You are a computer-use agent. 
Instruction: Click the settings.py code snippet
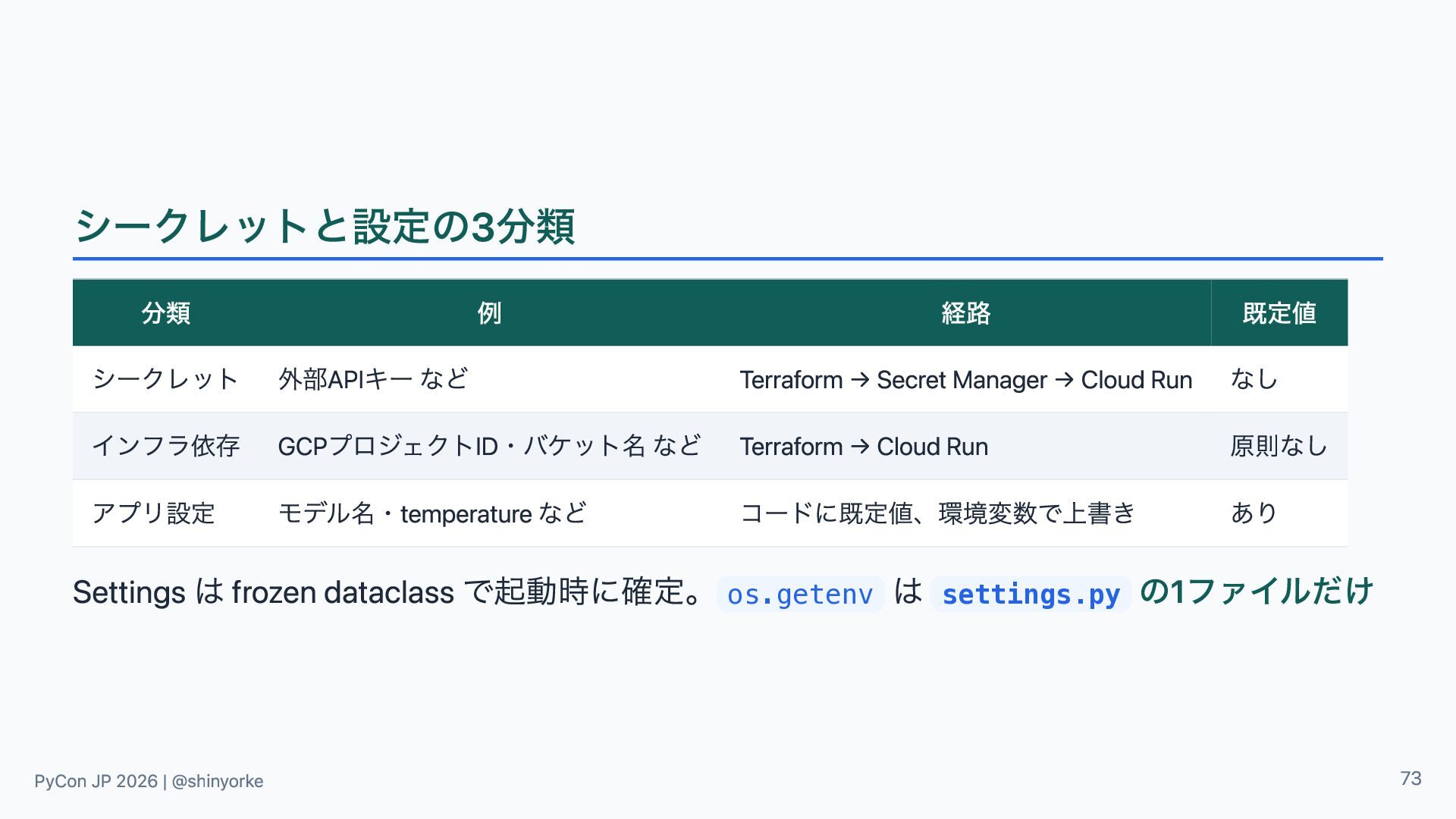point(1031,594)
